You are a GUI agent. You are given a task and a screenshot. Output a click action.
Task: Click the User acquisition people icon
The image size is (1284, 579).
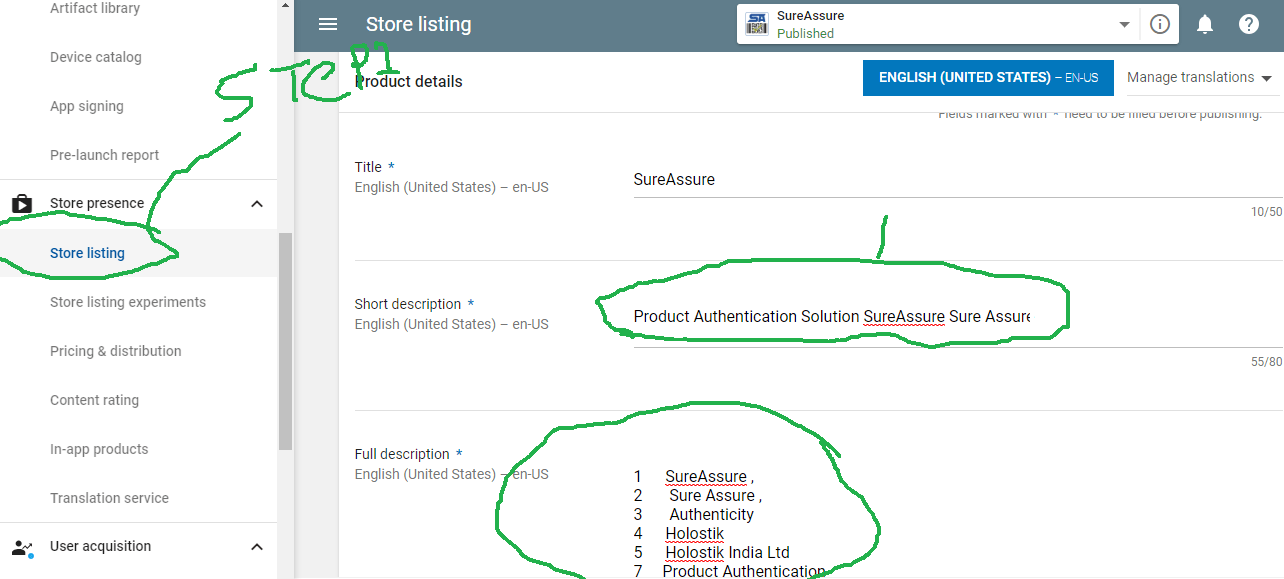pos(22,547)
